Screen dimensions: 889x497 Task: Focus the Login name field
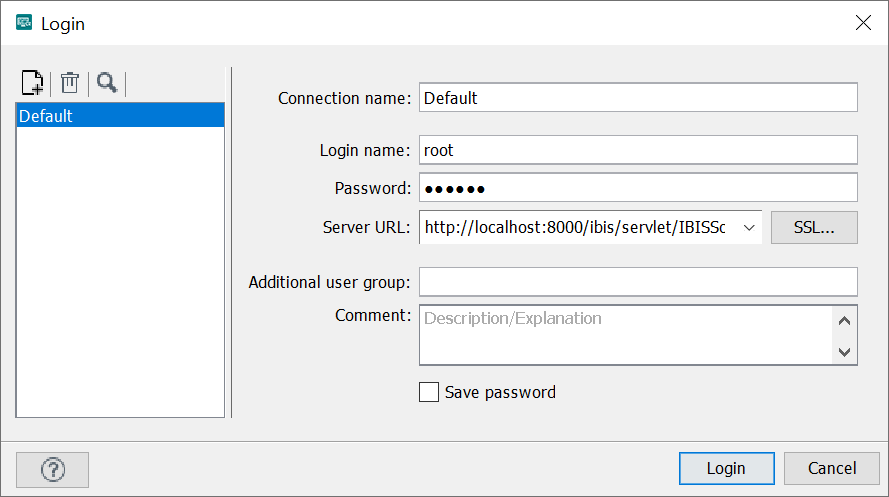click(637, 150)
